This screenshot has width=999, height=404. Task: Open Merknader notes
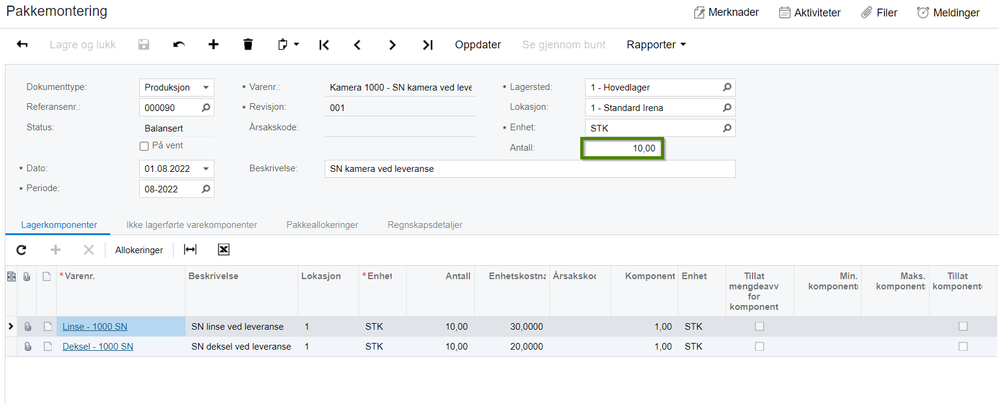[726, 12]
